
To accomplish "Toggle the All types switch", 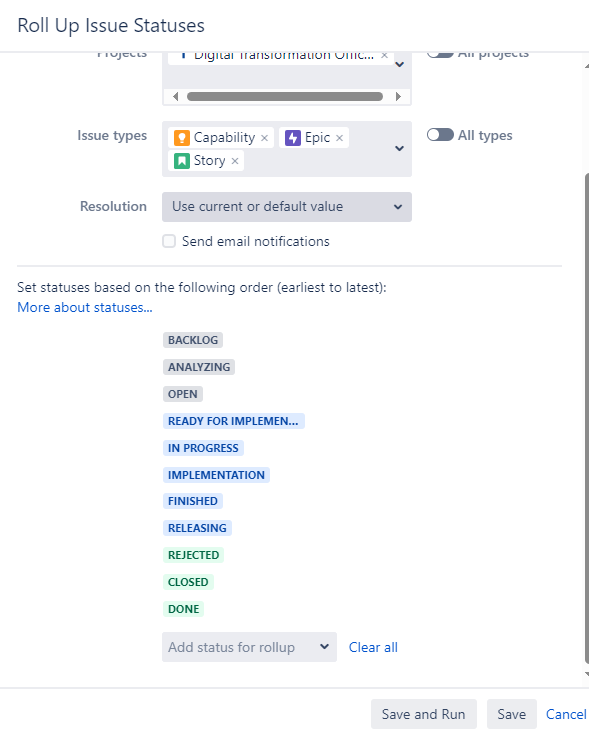I will click(440, 135).
